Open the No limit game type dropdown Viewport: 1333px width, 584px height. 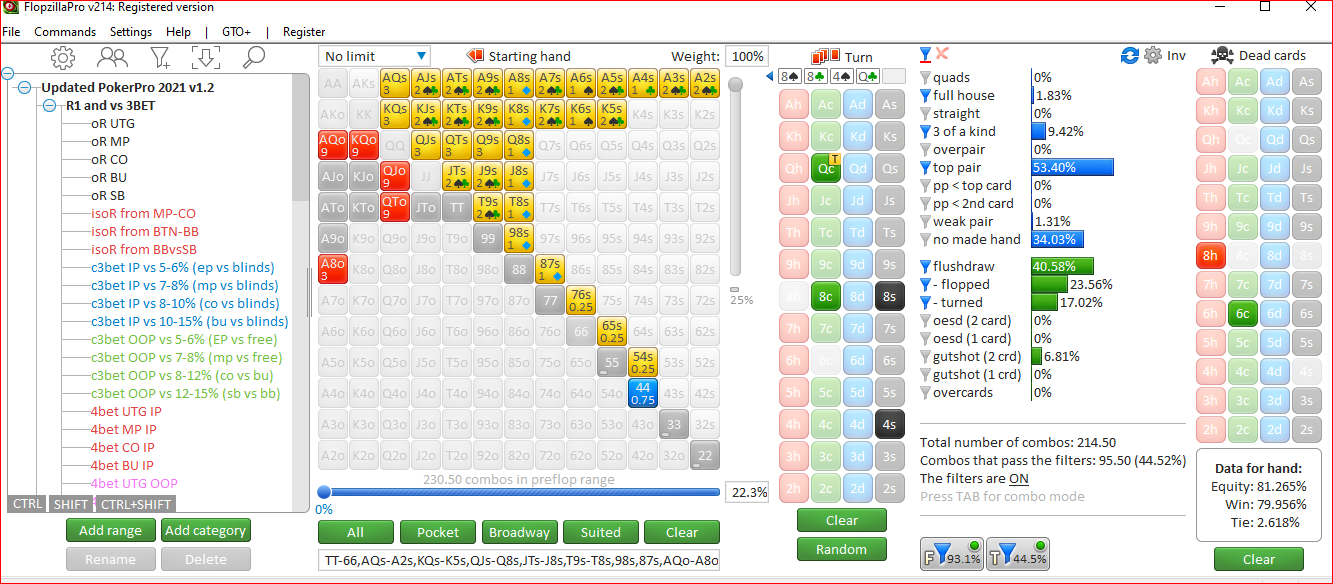(x=375, y=57)
